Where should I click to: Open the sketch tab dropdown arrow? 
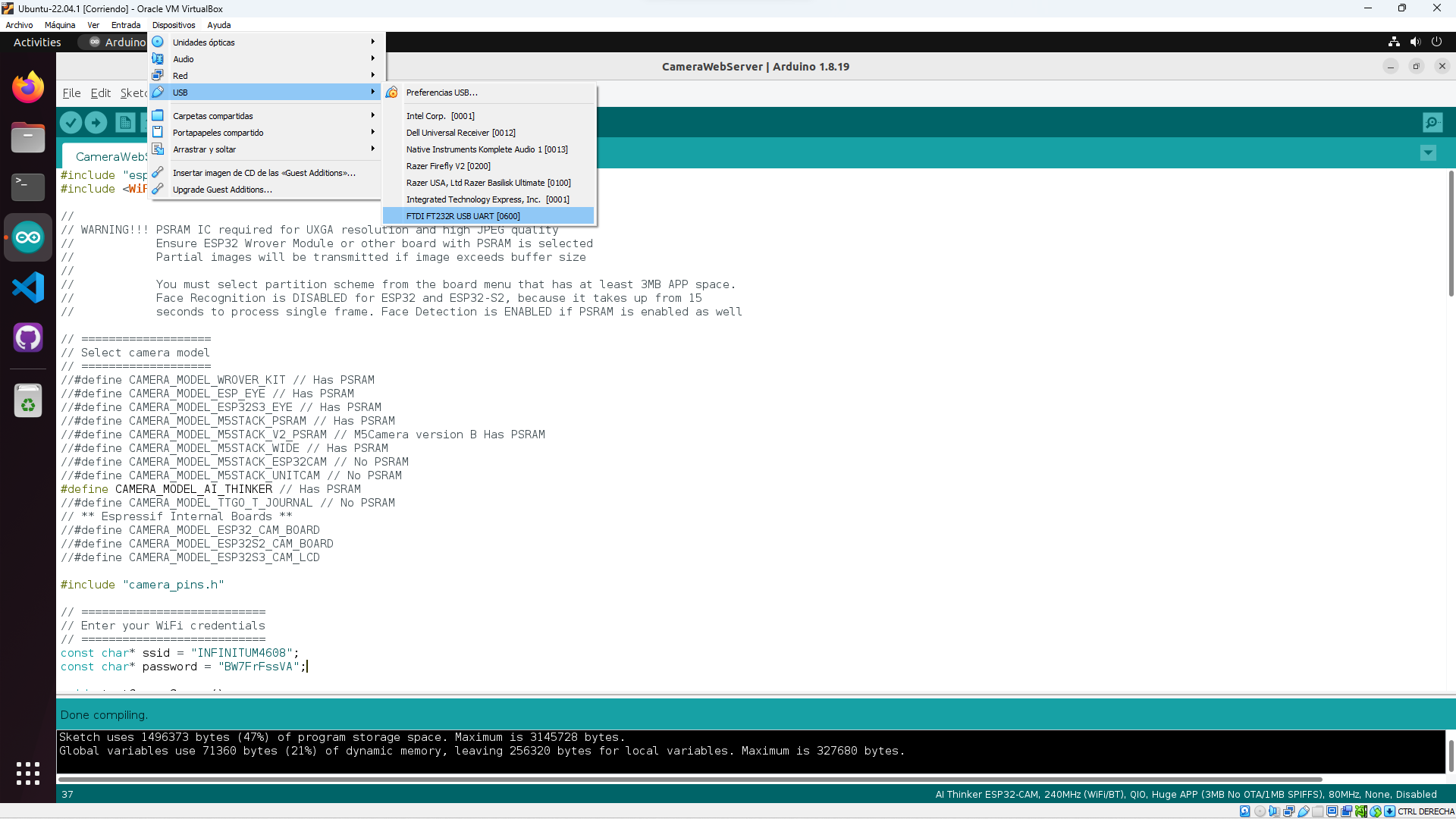click(x=1428, y=153)
